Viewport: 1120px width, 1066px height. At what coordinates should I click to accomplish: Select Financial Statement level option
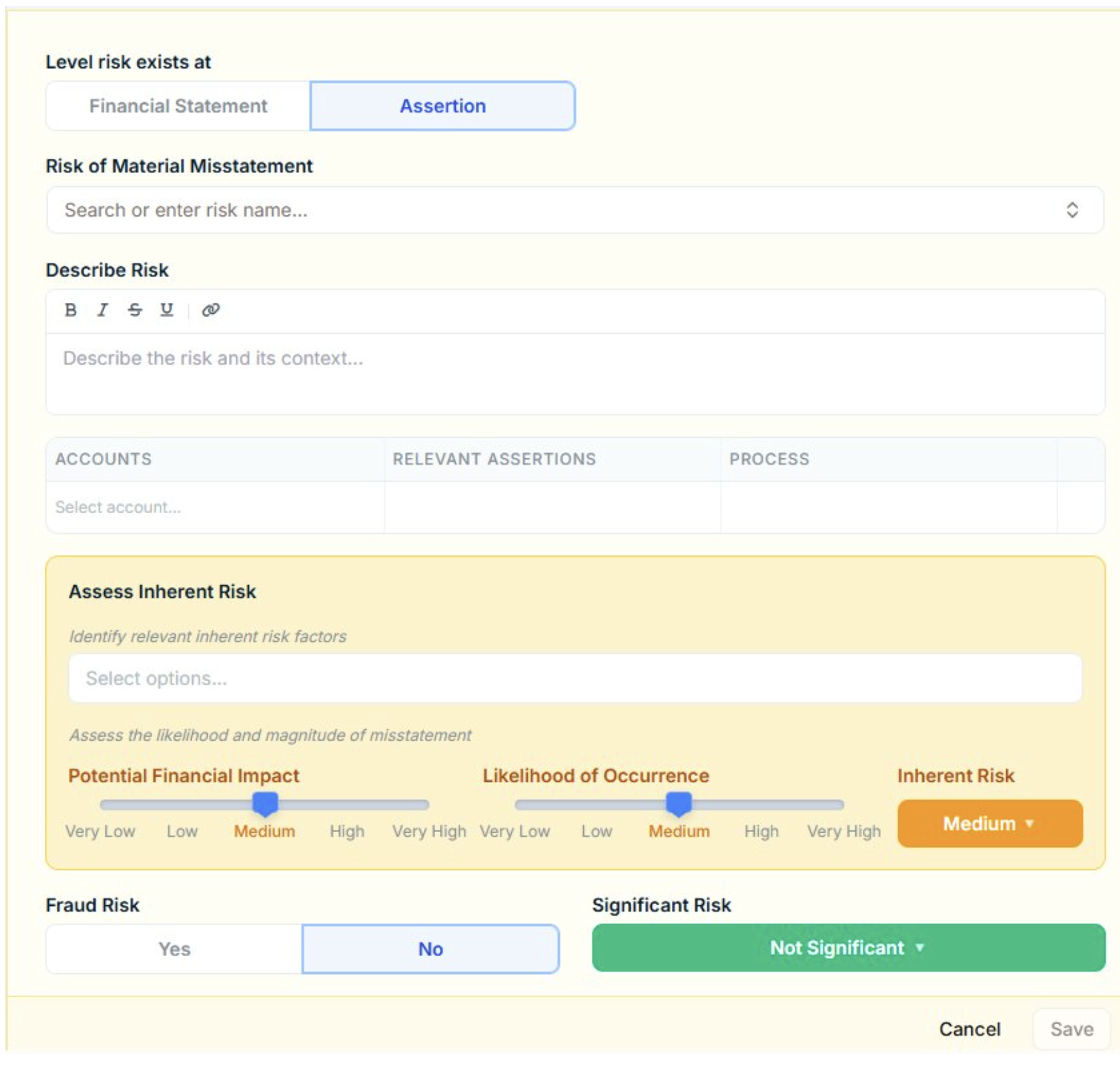coord(178,106)
